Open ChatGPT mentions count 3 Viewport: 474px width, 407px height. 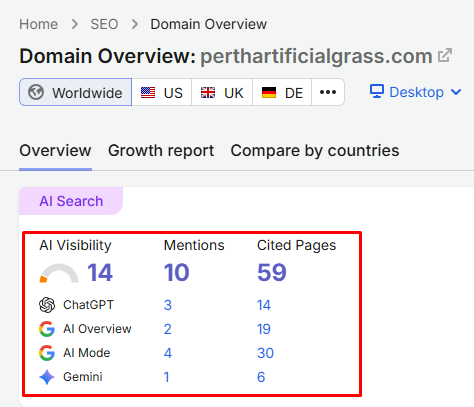tap(168, 305)
